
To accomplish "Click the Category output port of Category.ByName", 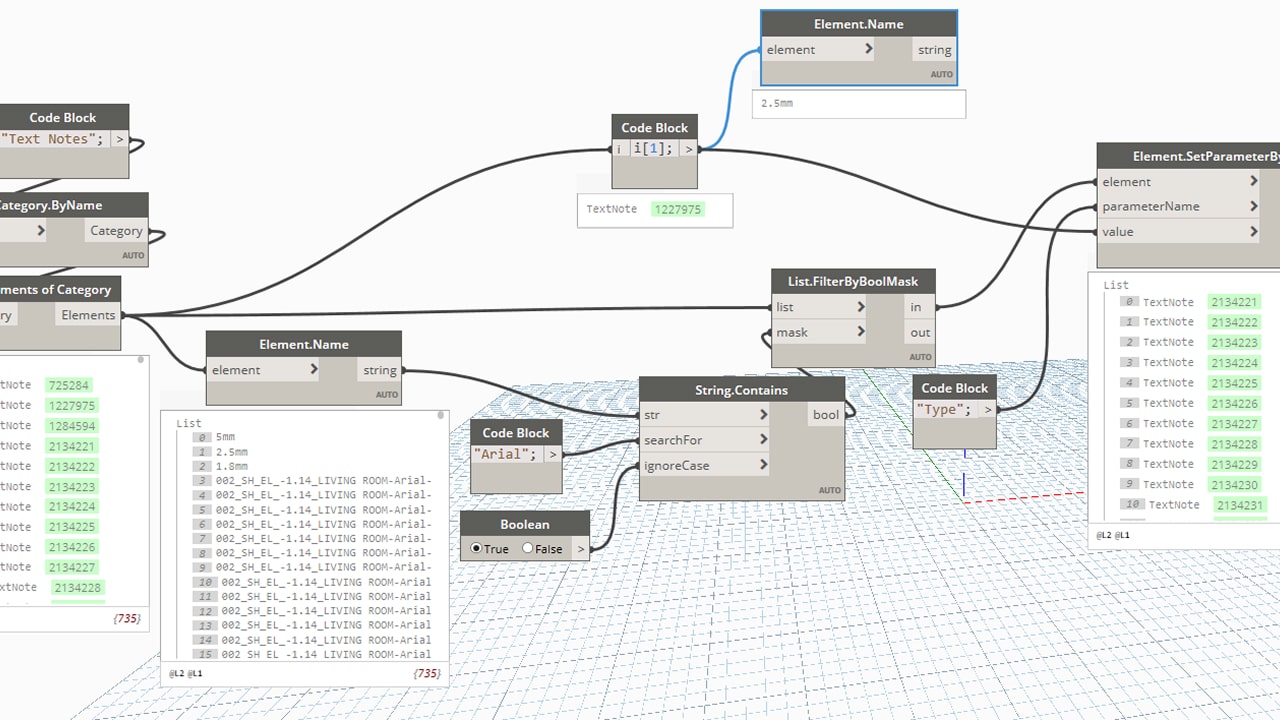I will point(116,231).
